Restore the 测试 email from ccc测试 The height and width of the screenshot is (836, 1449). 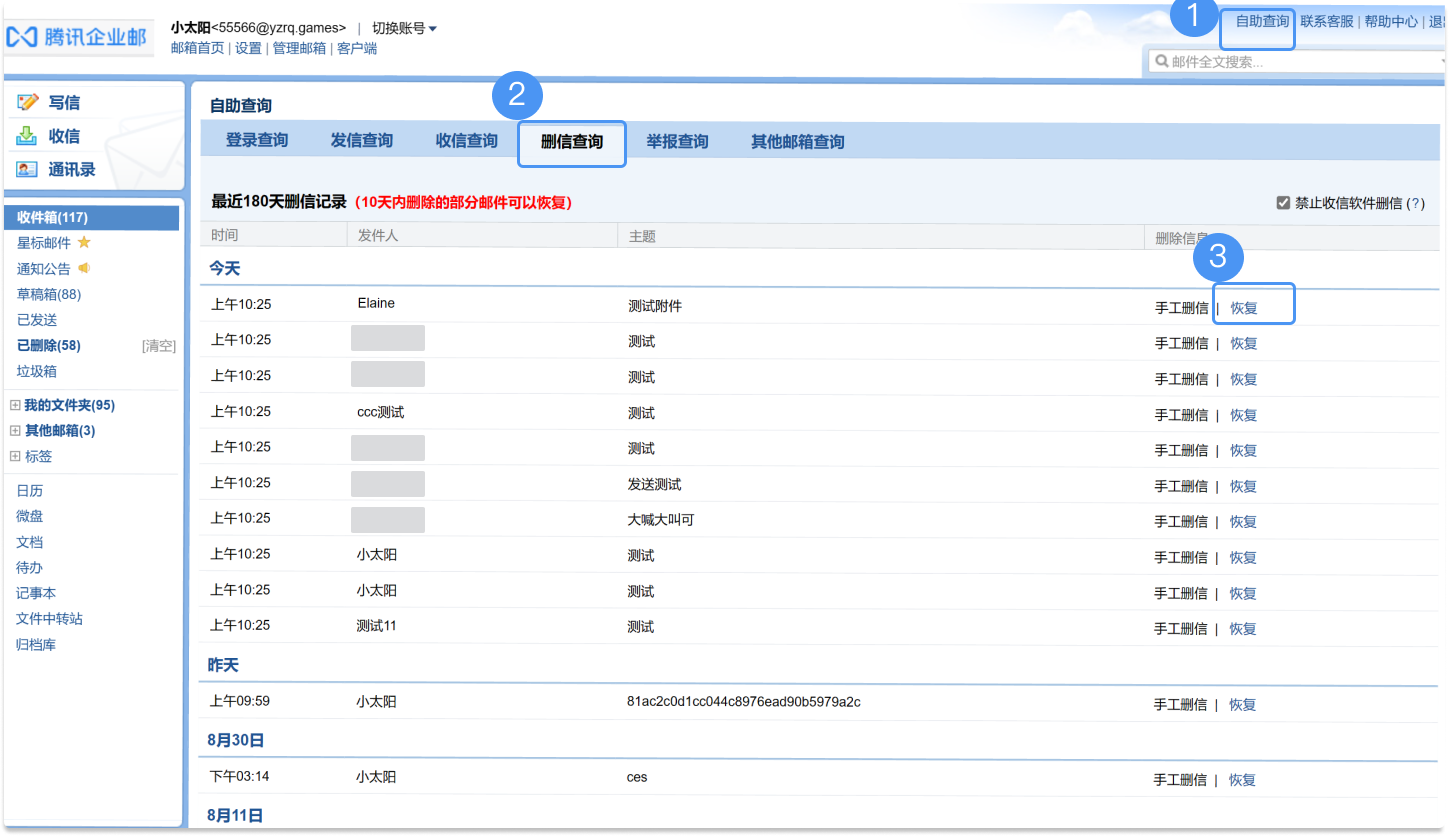[1244, 415]
